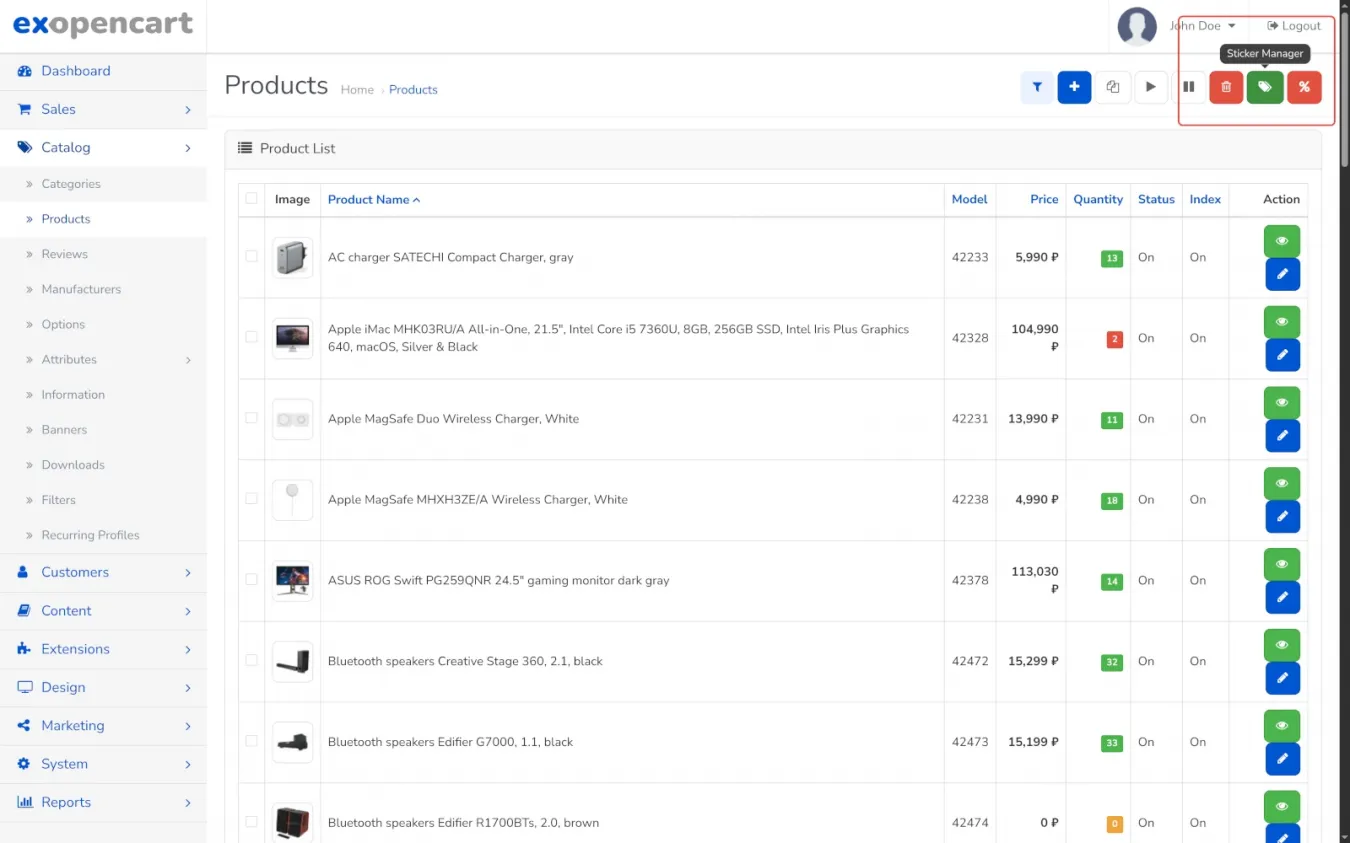Click the Logout link

tap(1294, 26)
